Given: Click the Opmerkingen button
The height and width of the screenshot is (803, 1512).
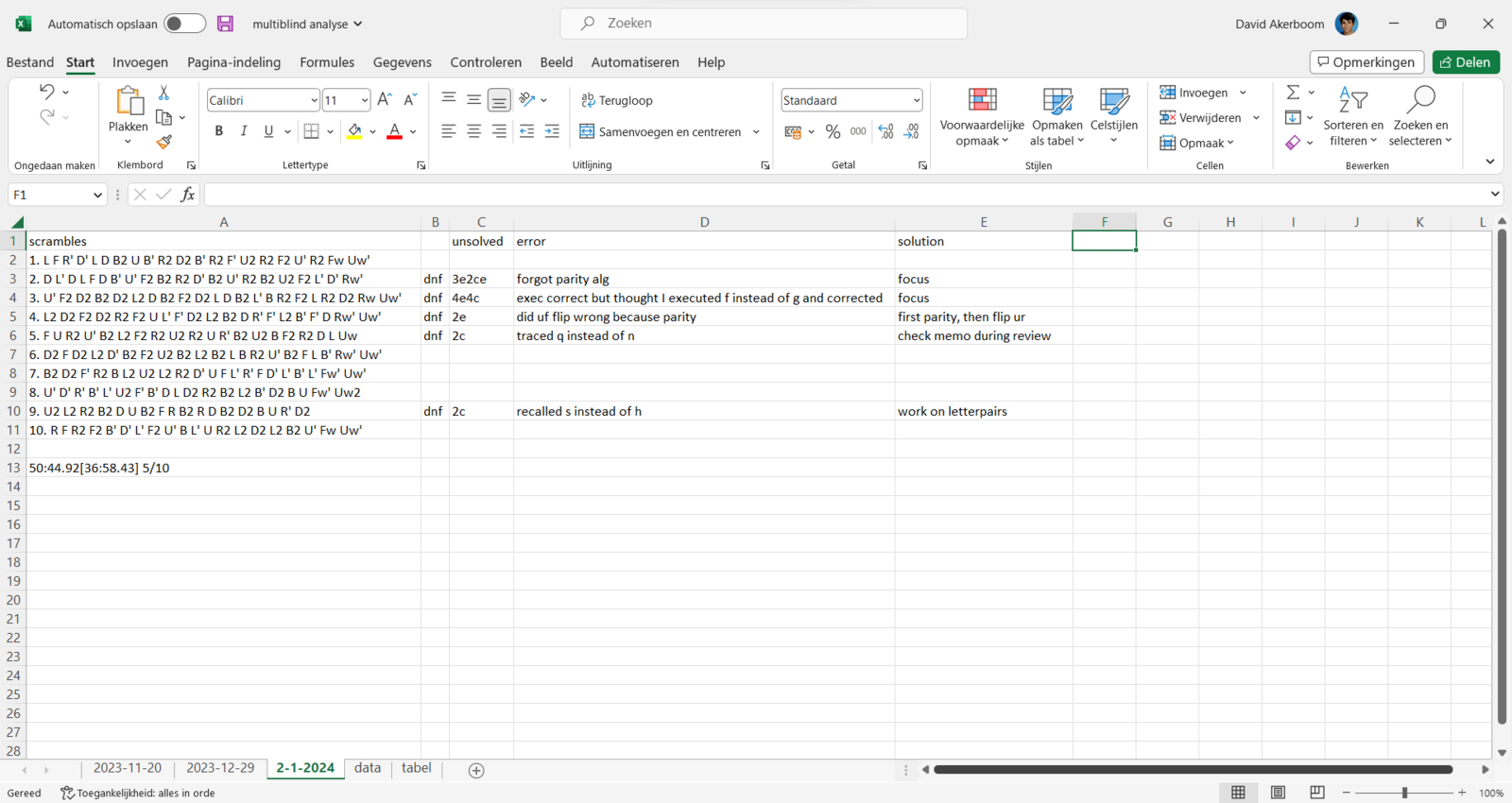Looking at the screenshot, I should [x=1366, y=62].
